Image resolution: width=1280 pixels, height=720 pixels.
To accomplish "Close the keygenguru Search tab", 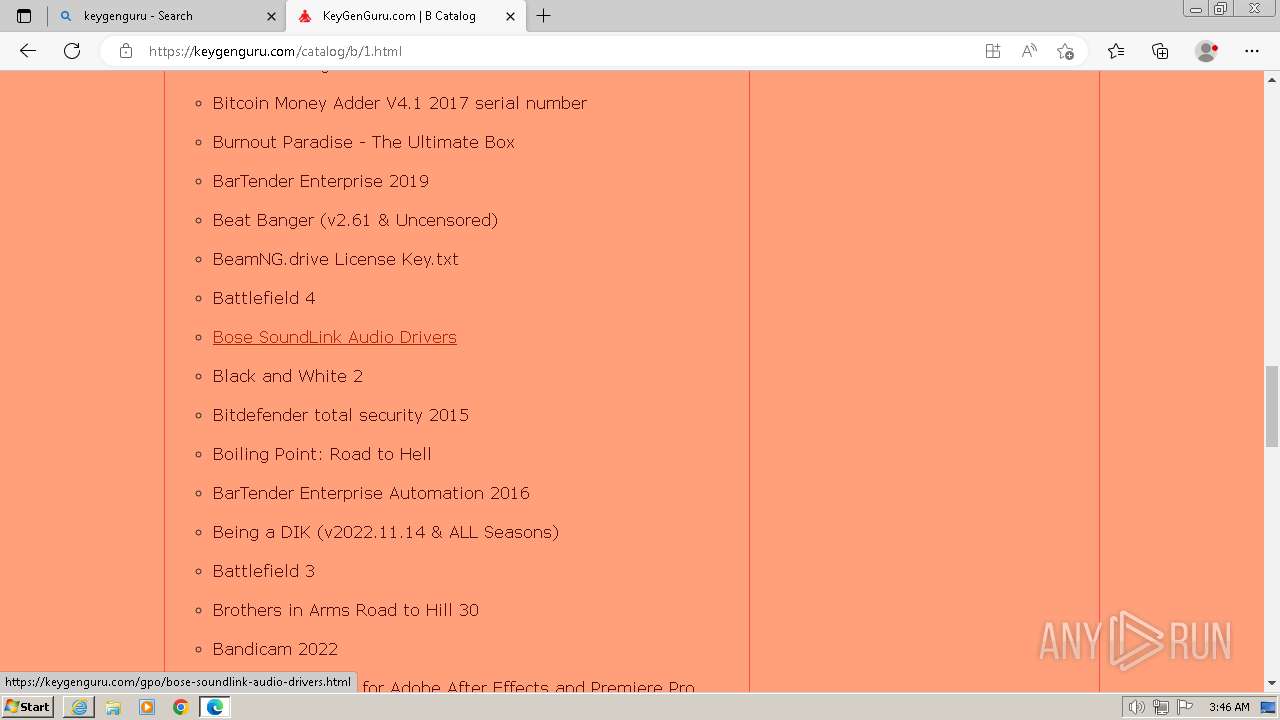I will (271, 16).
